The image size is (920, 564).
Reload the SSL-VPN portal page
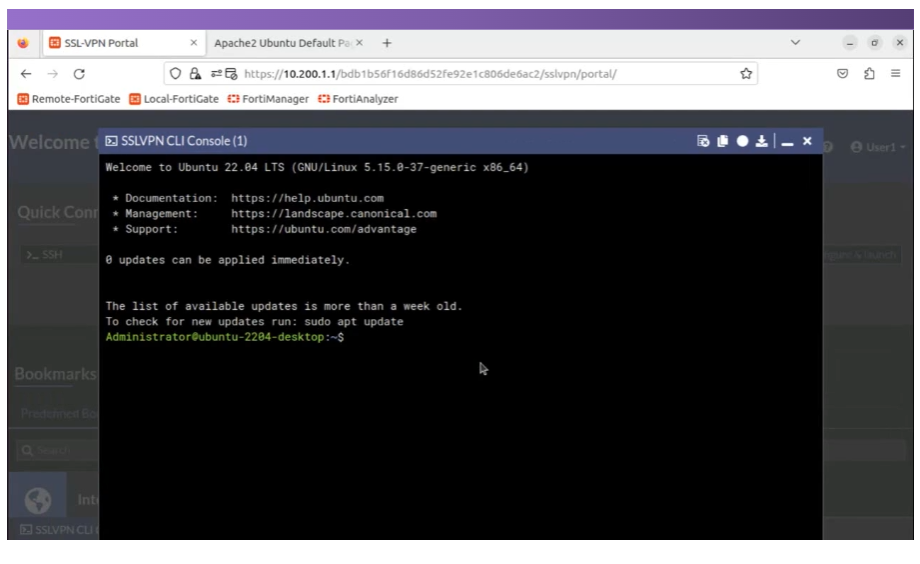click(79, 74)
